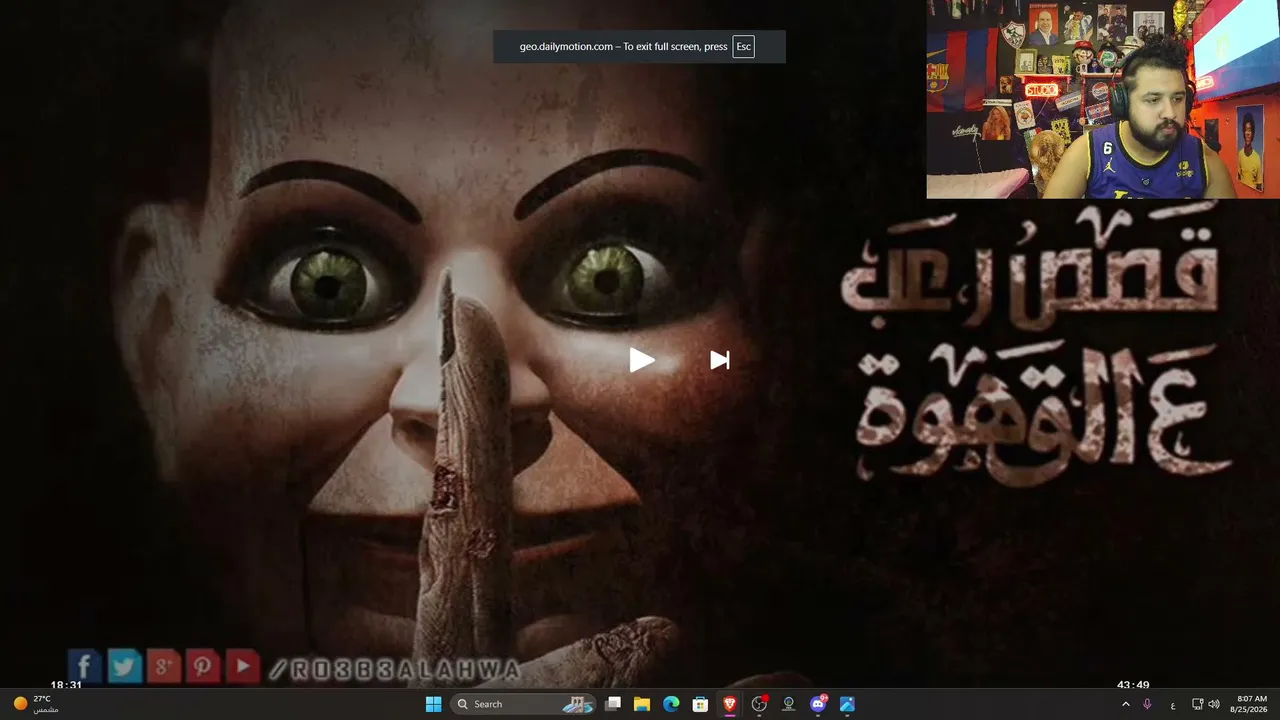Viewport: 1280px width, 720px height.
Task: Open the Windows Start menu
Action: (x=433, y=704)
